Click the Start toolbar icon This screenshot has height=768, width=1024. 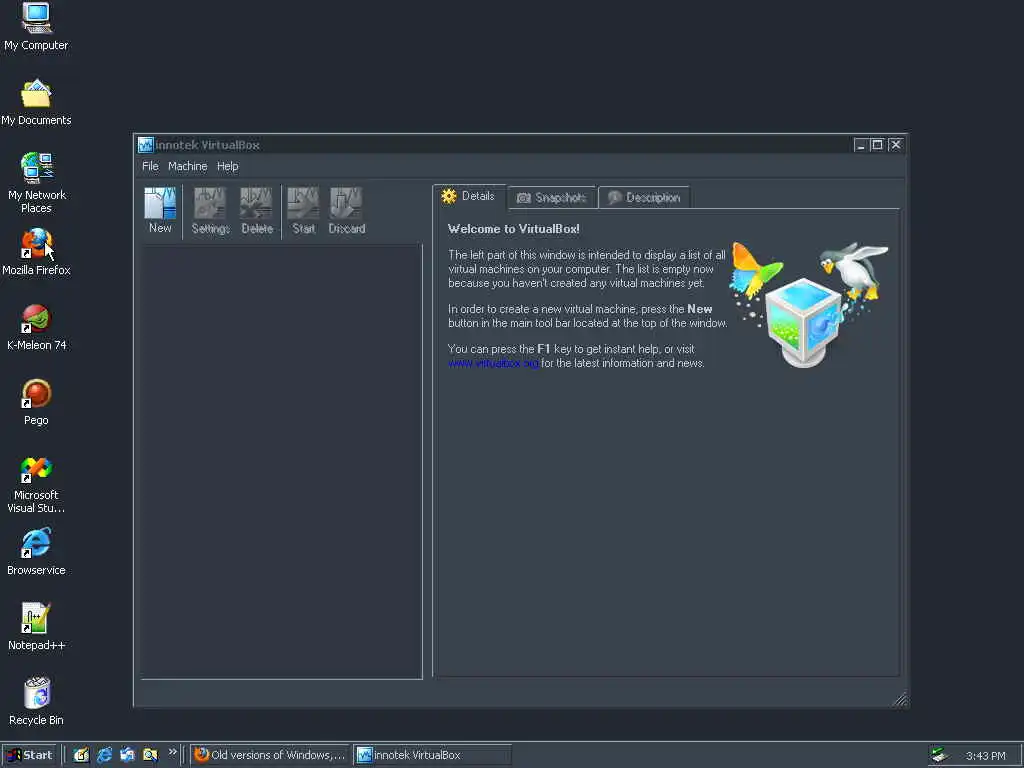(x=304, y=210)
